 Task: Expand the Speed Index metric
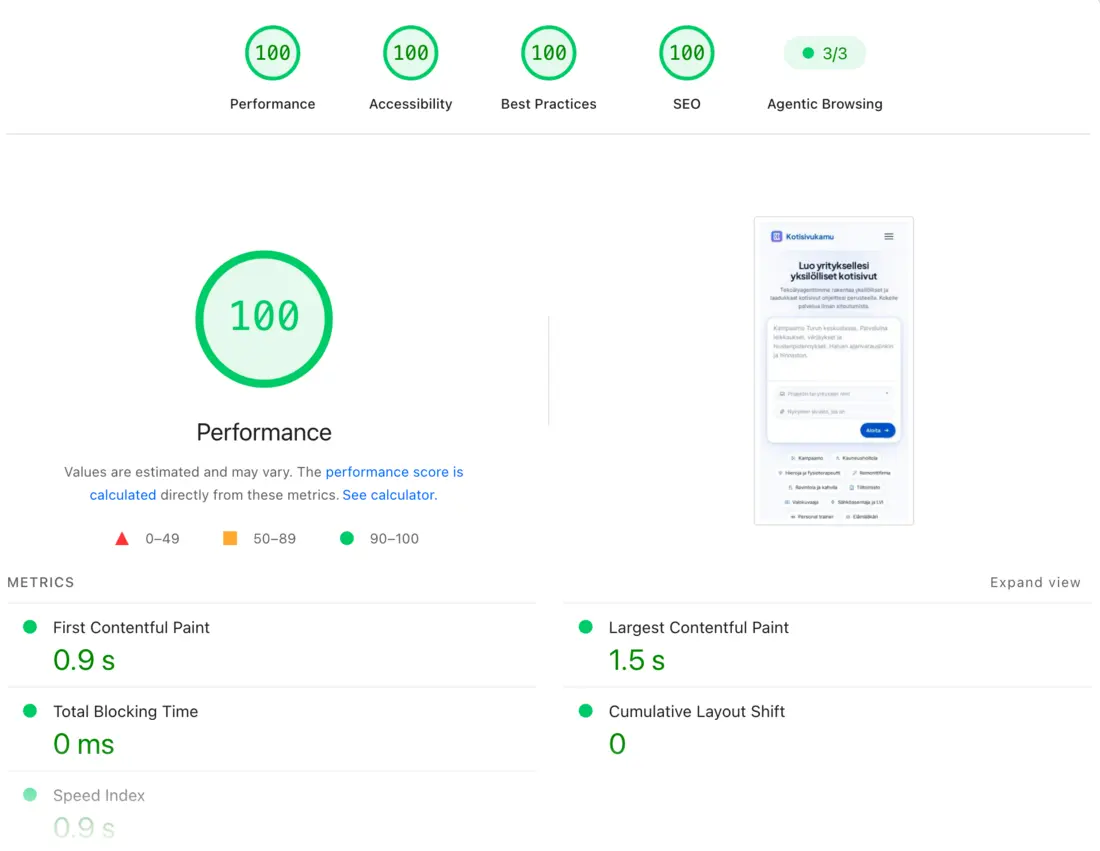coord(271,812)
